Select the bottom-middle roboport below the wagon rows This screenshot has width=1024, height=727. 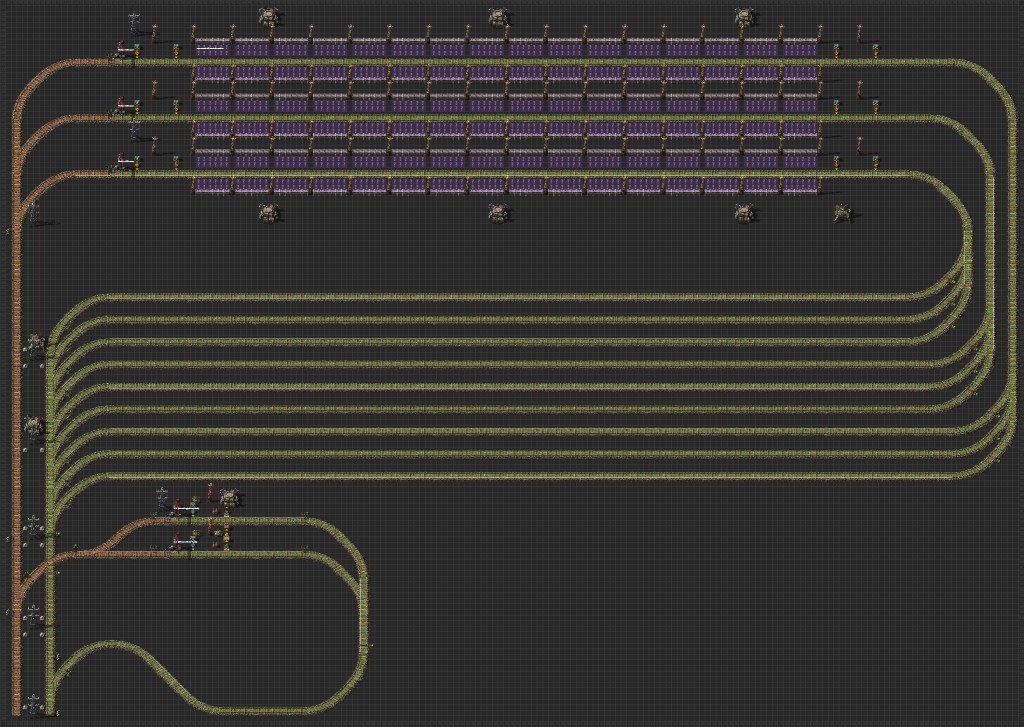click(498, 212)
